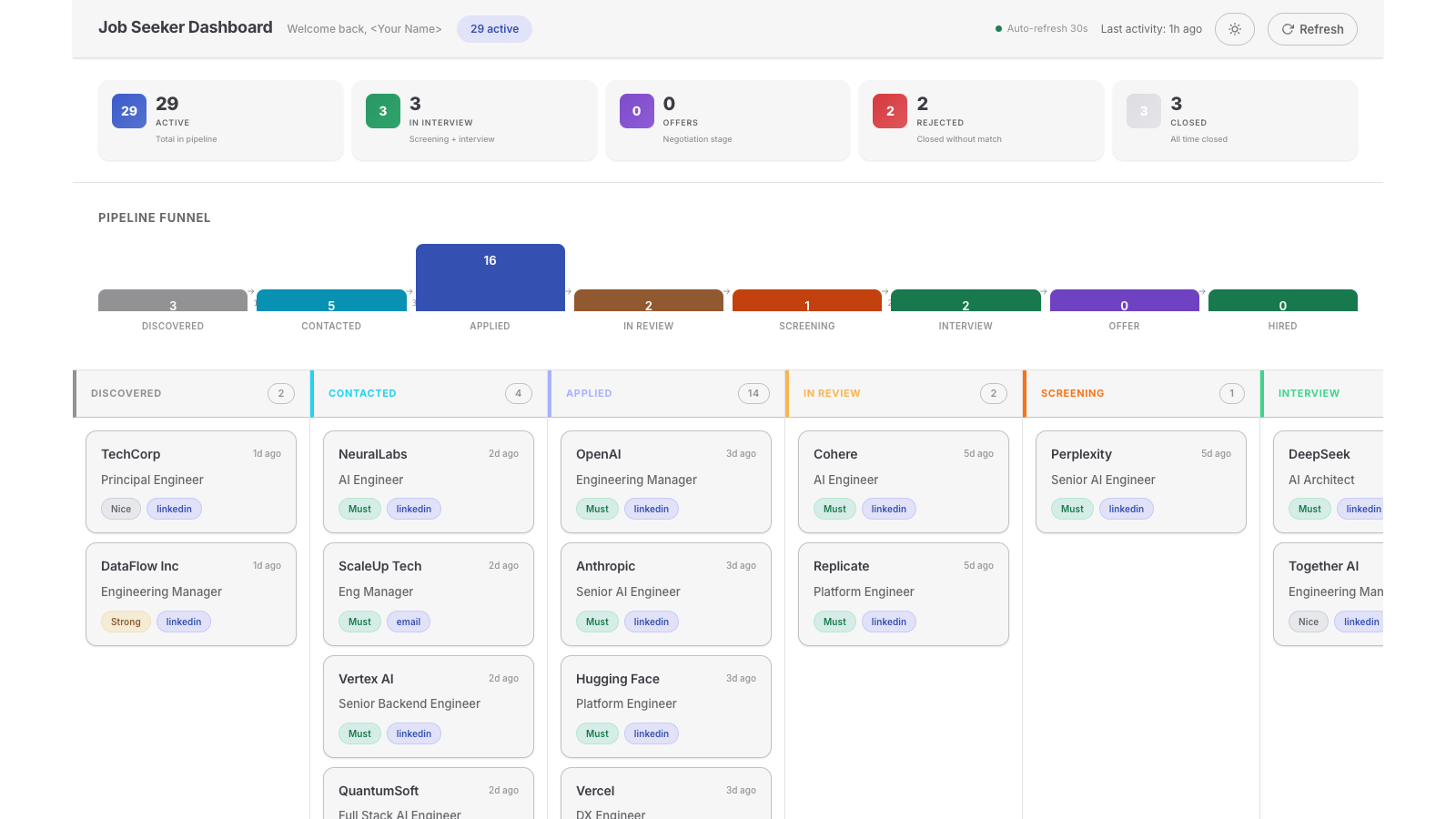Viewport: 1456px width, 819px height.
Task: Click the In Review funnel bar
Action: tap(649, 300)
